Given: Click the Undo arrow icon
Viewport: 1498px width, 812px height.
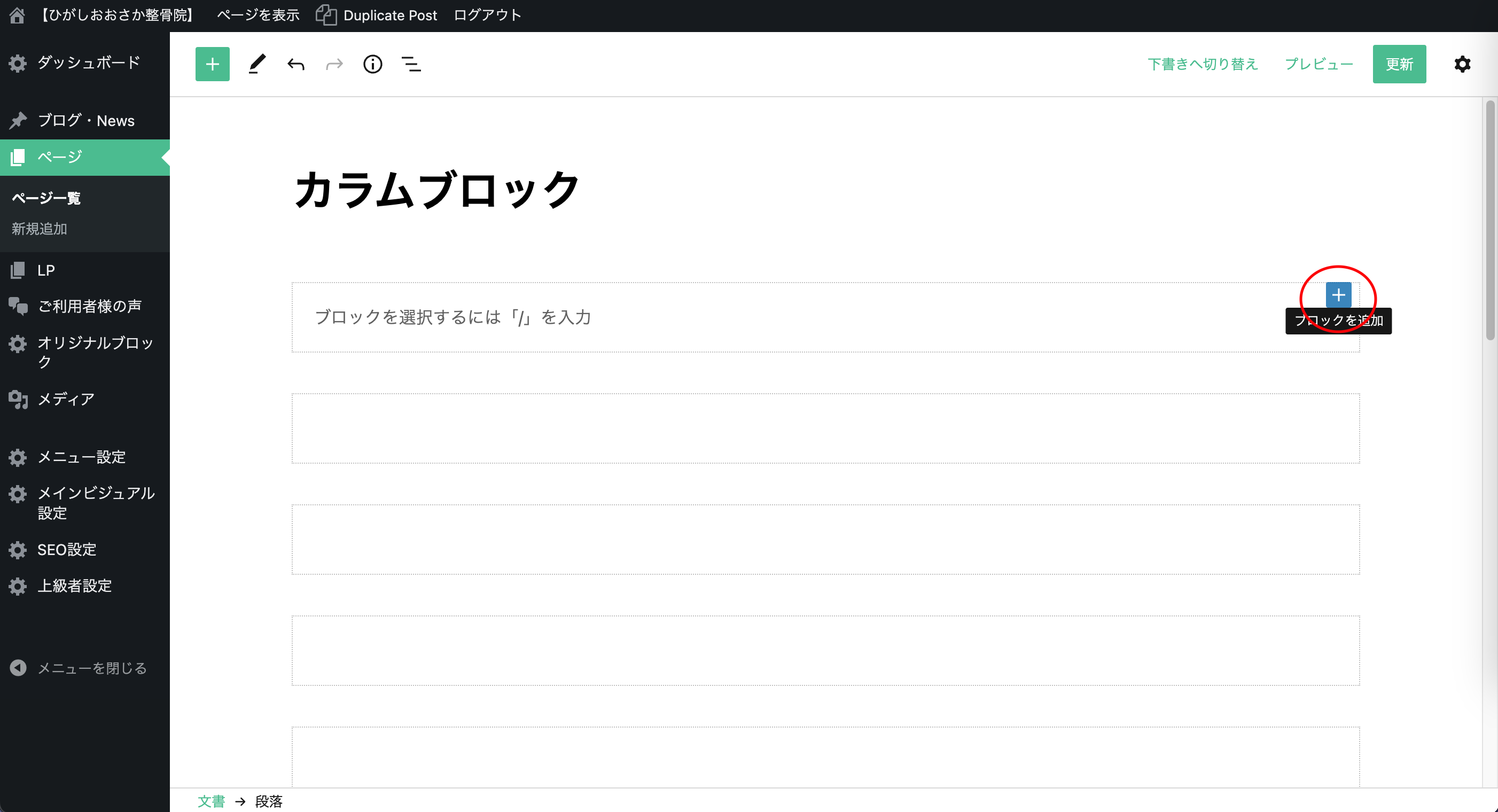Looking at the screenshot, I should point(295,64).
